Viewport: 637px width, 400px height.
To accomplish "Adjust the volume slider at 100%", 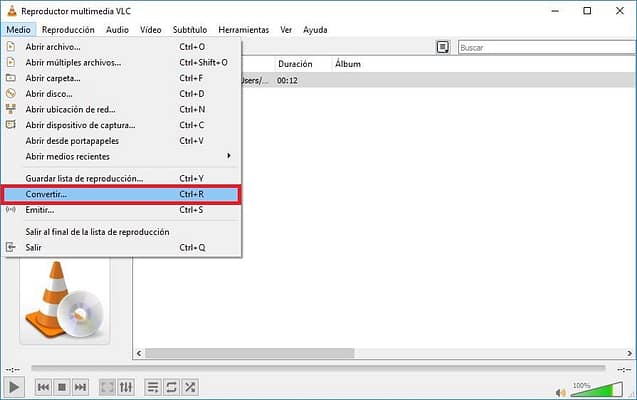I will click(x=596, y=389).
